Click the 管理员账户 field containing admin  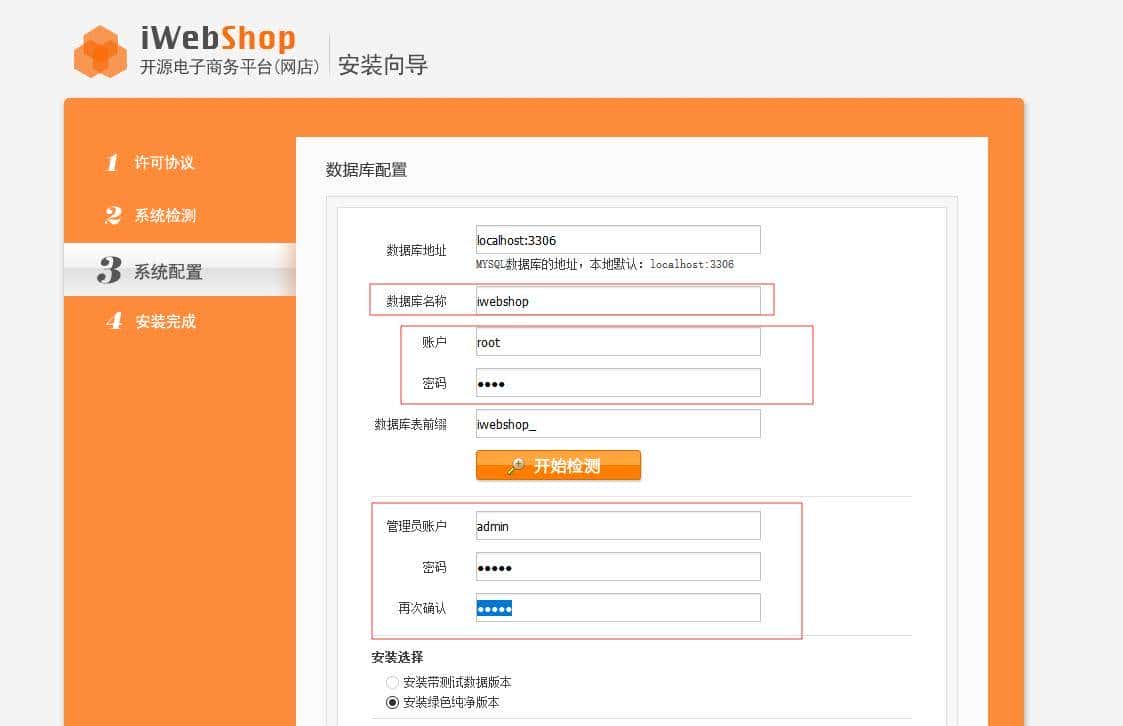(x=617, y=525)
